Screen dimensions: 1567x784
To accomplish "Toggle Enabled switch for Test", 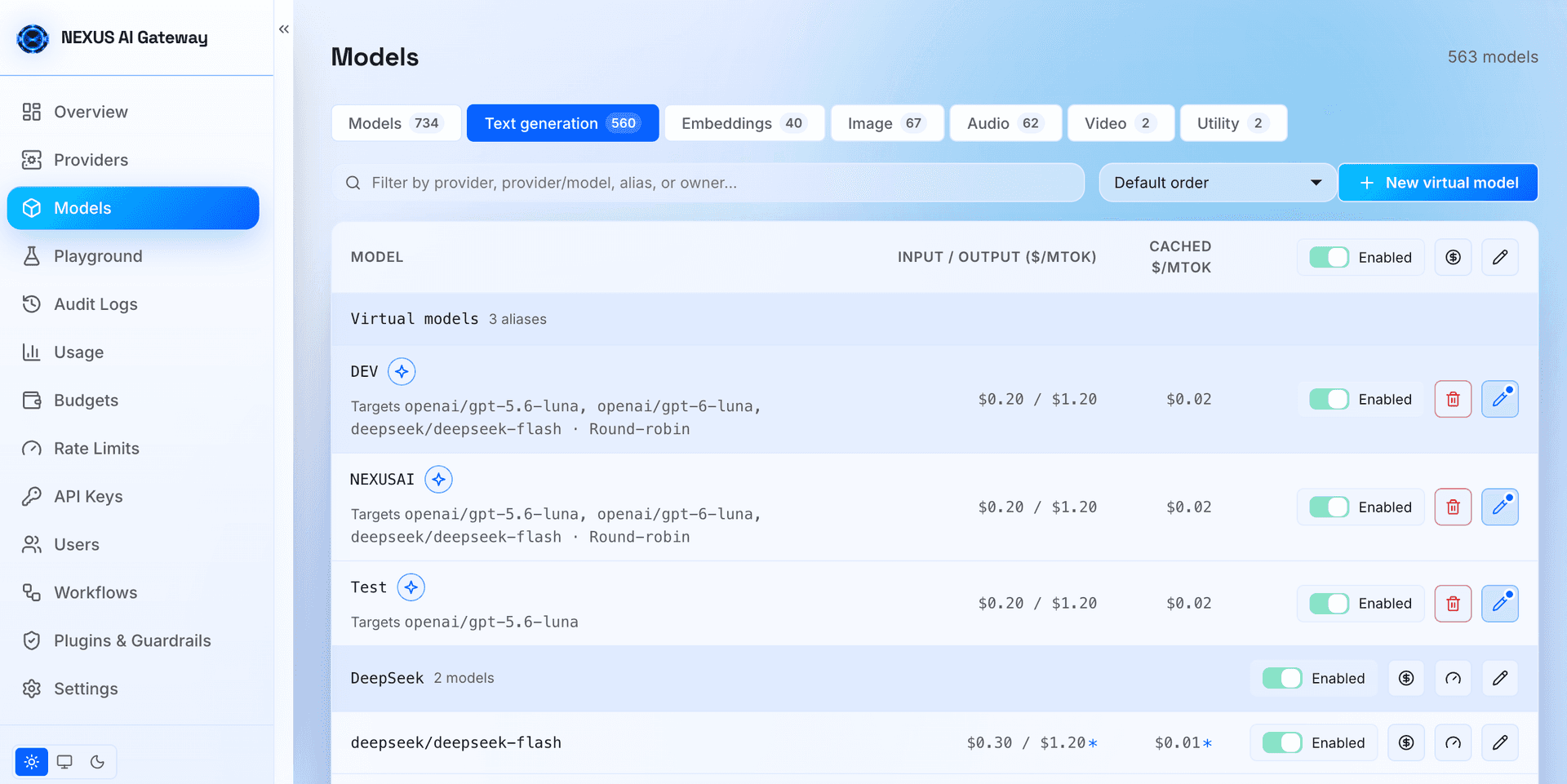I will tap(1329, 603).
